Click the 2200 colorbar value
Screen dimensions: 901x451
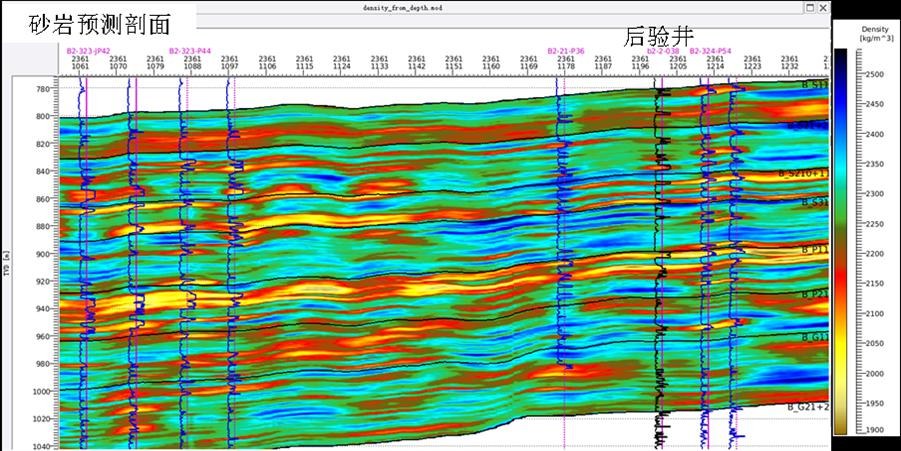876,254
